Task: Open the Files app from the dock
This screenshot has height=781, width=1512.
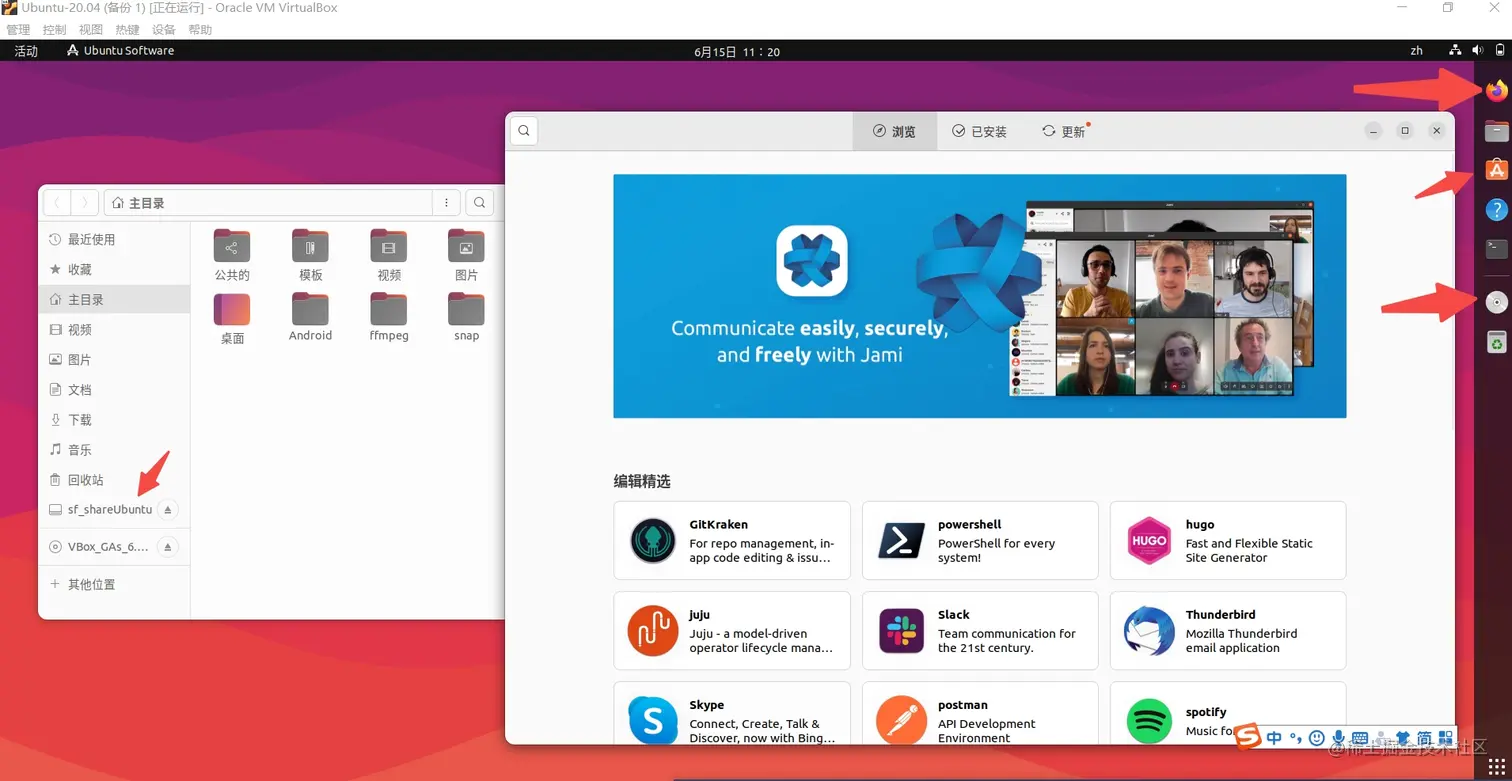Action: click(1496, 131)
